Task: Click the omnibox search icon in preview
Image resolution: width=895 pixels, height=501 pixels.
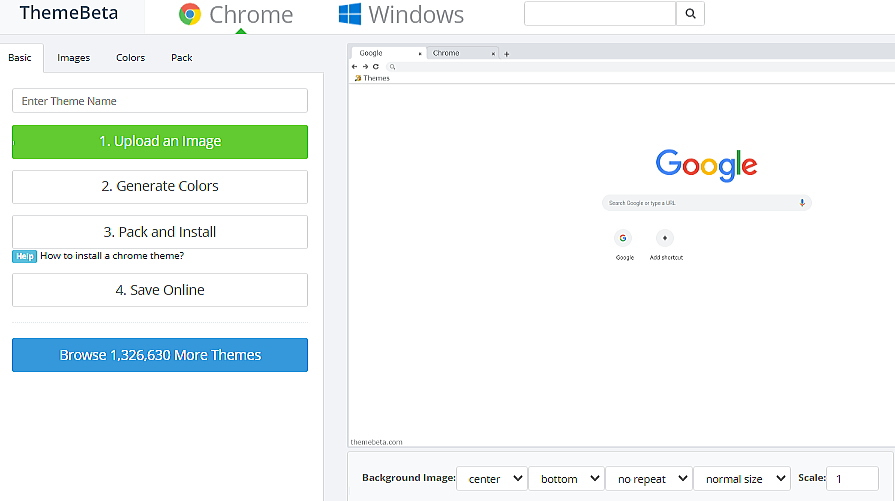Action: (x=392, y=67)
